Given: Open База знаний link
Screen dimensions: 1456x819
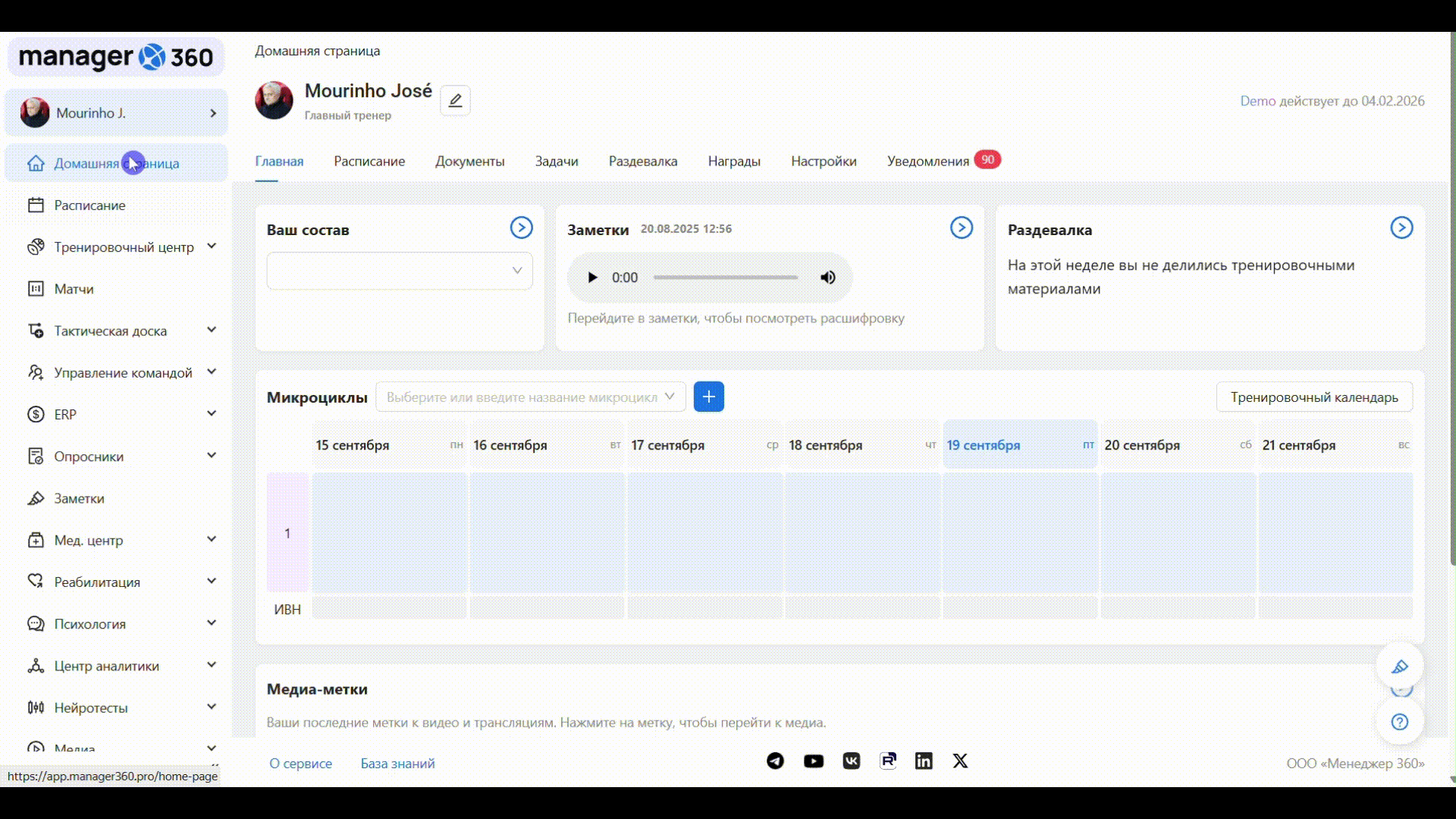Looking at the screenshot, I should tap(397, 764).
